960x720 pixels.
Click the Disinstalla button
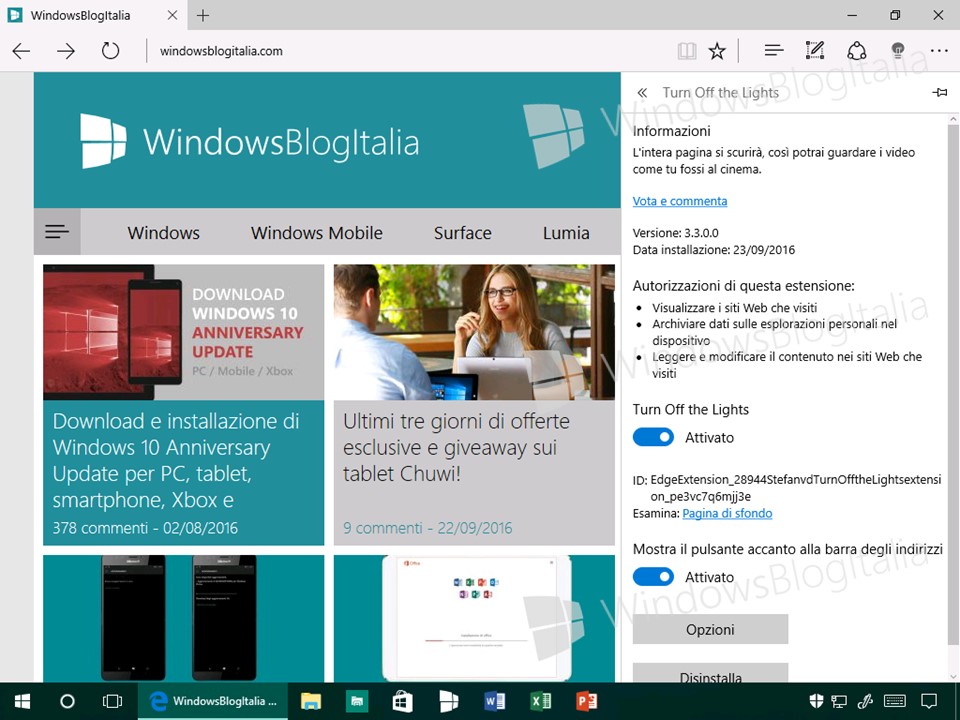pyautogui.click(x=710, y=673)
